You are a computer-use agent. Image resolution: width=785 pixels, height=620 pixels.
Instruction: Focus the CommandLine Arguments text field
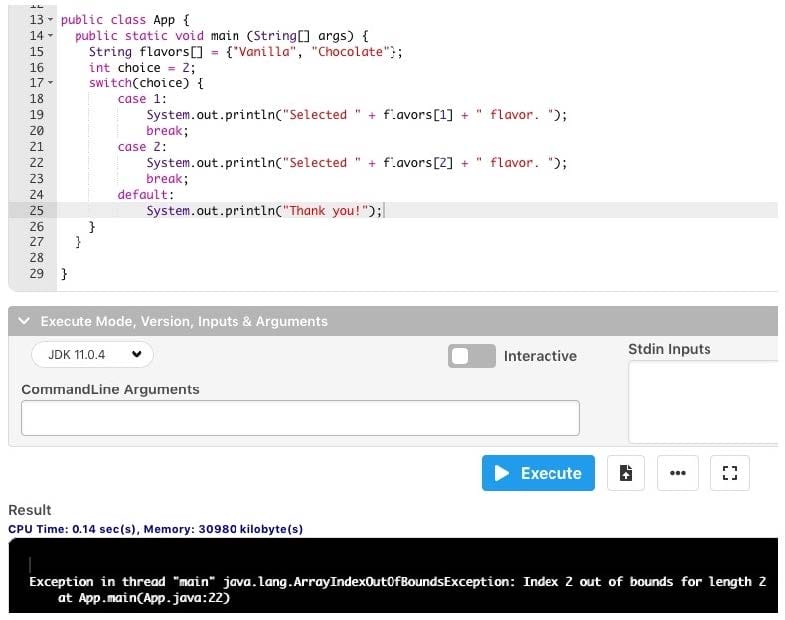tap(300, 418)
